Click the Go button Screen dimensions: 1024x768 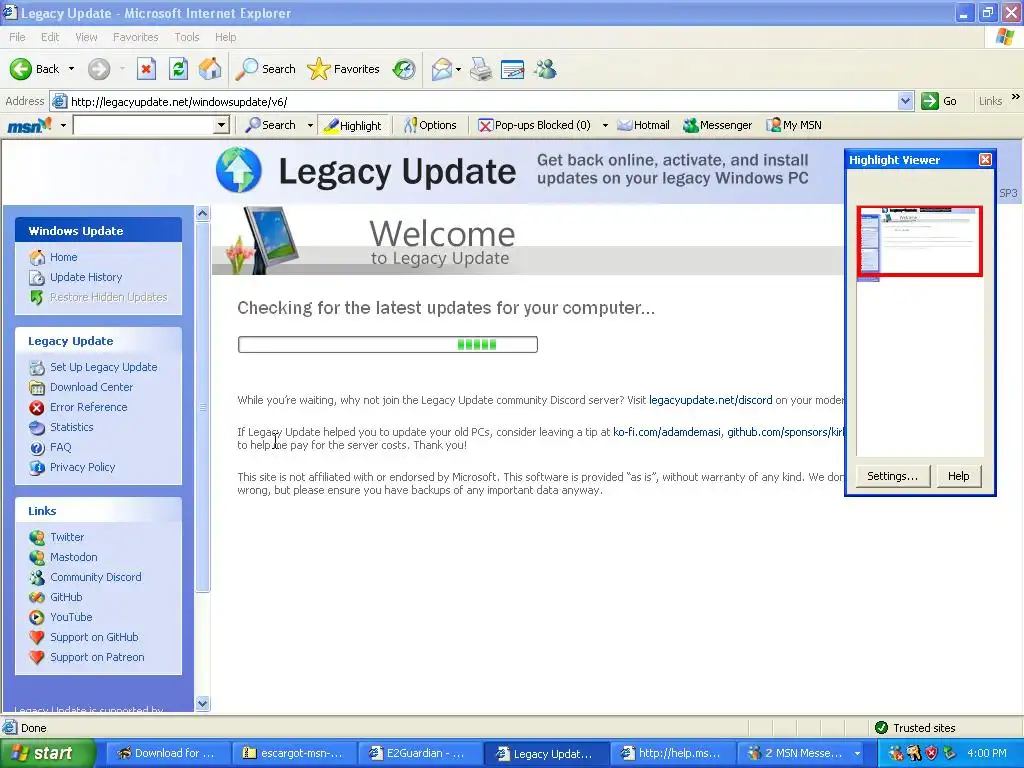(939, 101)
